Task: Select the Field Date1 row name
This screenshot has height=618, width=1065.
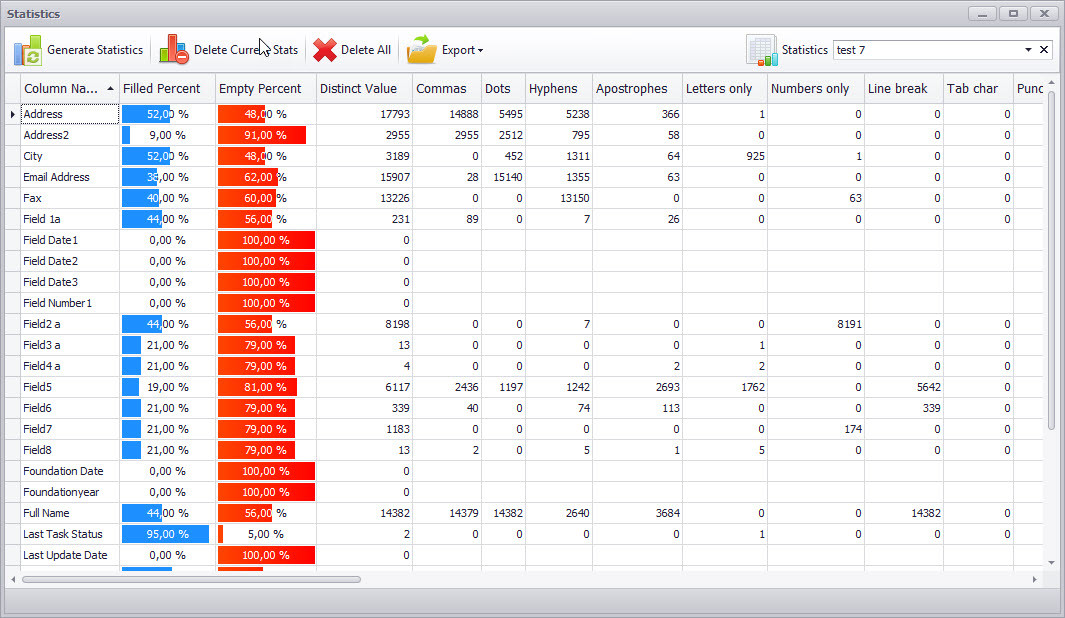Action: pos(50,240)
